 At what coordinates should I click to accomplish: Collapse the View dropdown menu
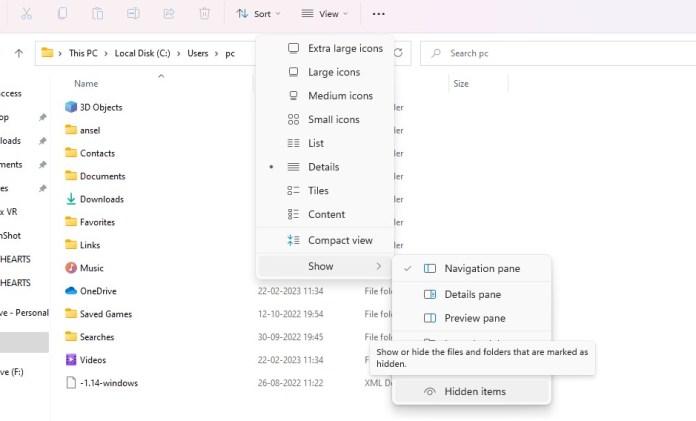[325, 14]
